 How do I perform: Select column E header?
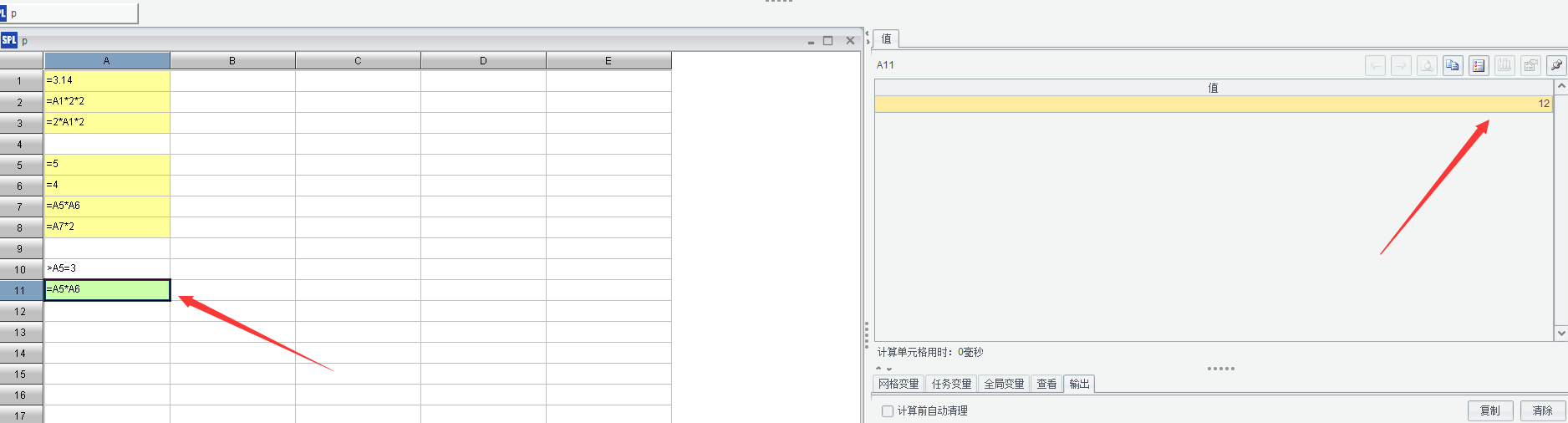608,61
